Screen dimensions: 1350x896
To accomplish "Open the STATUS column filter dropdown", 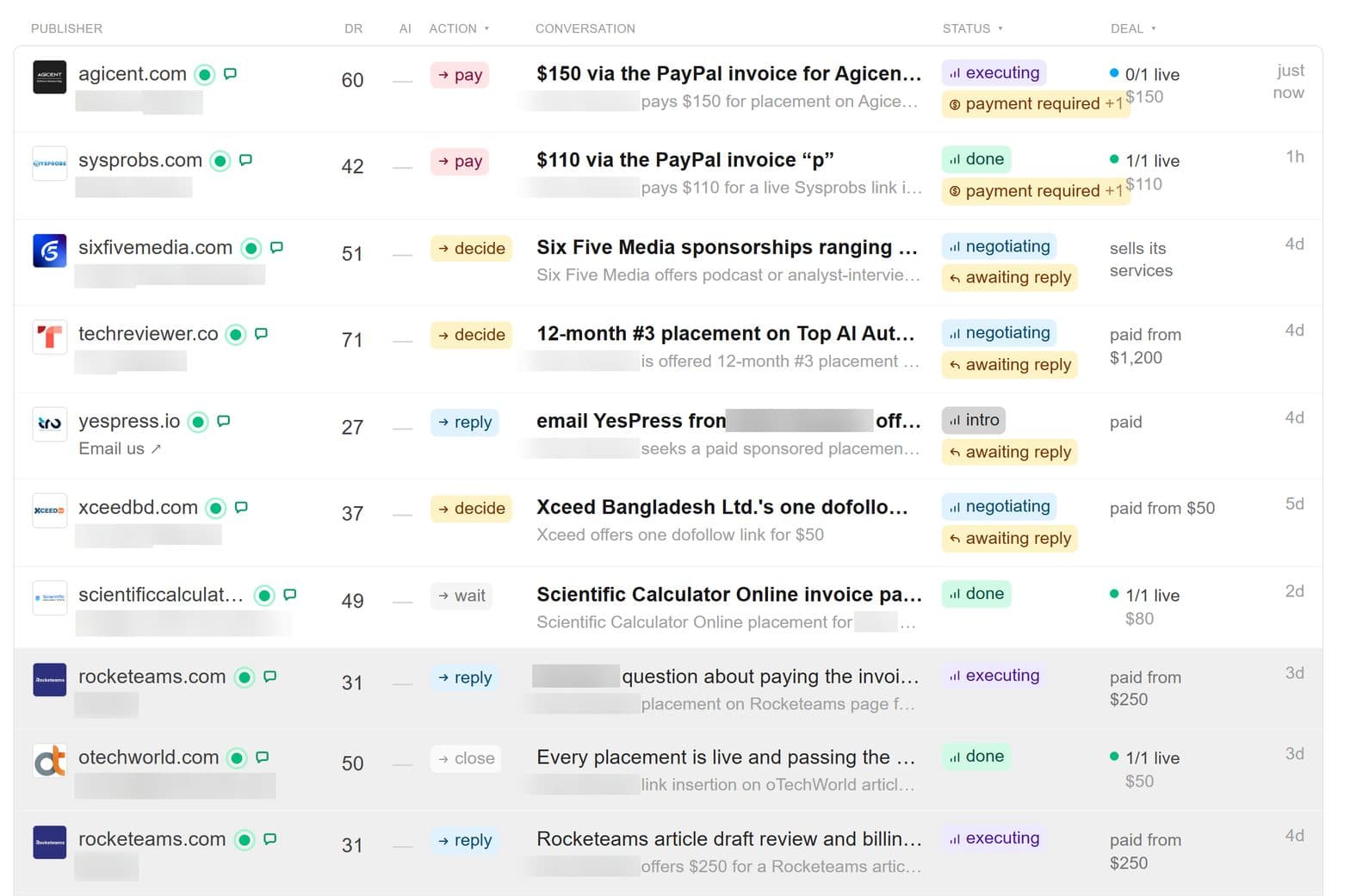I will (x=973, y=28).
